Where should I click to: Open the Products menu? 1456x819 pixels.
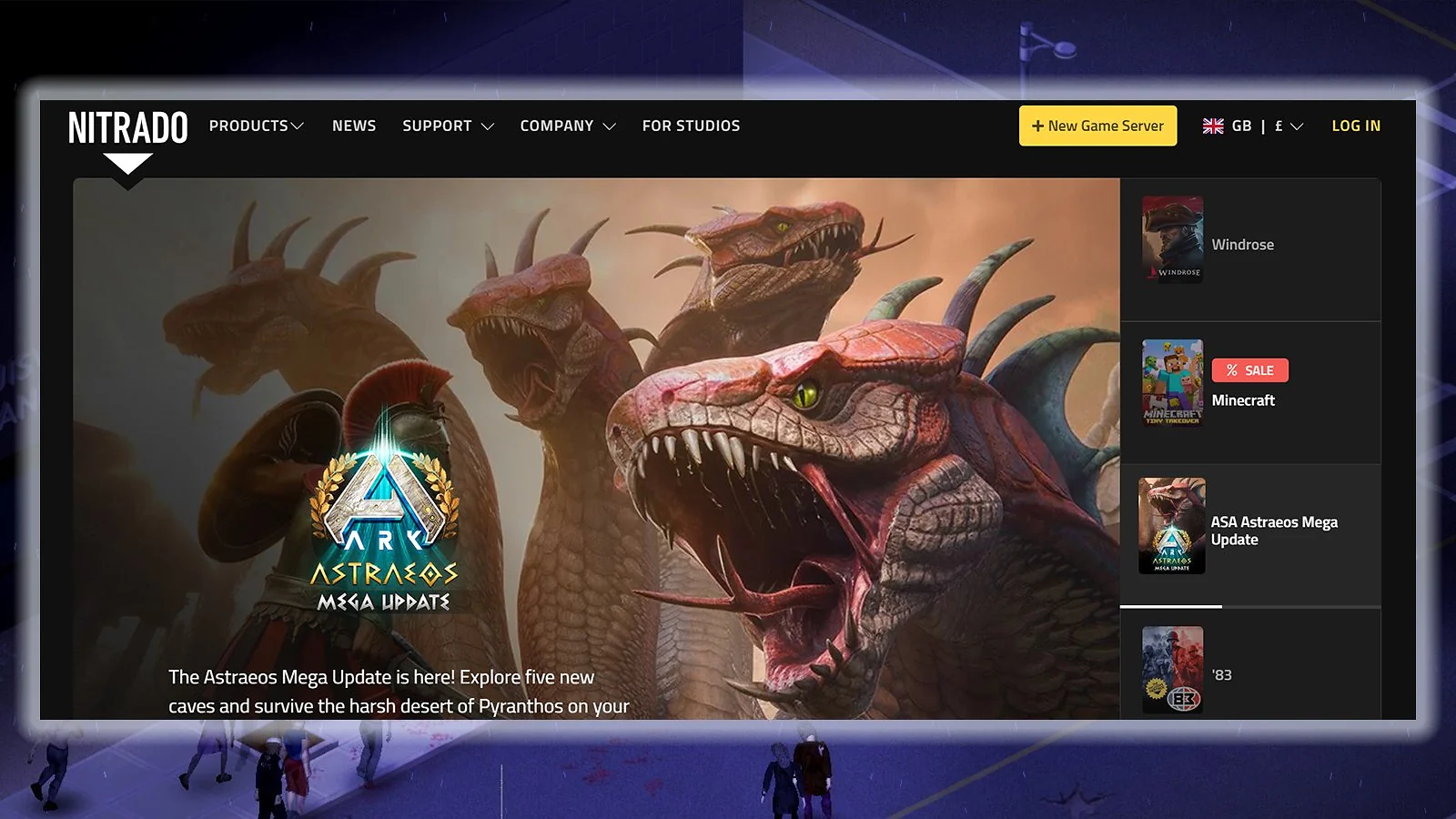click(257, 126)
